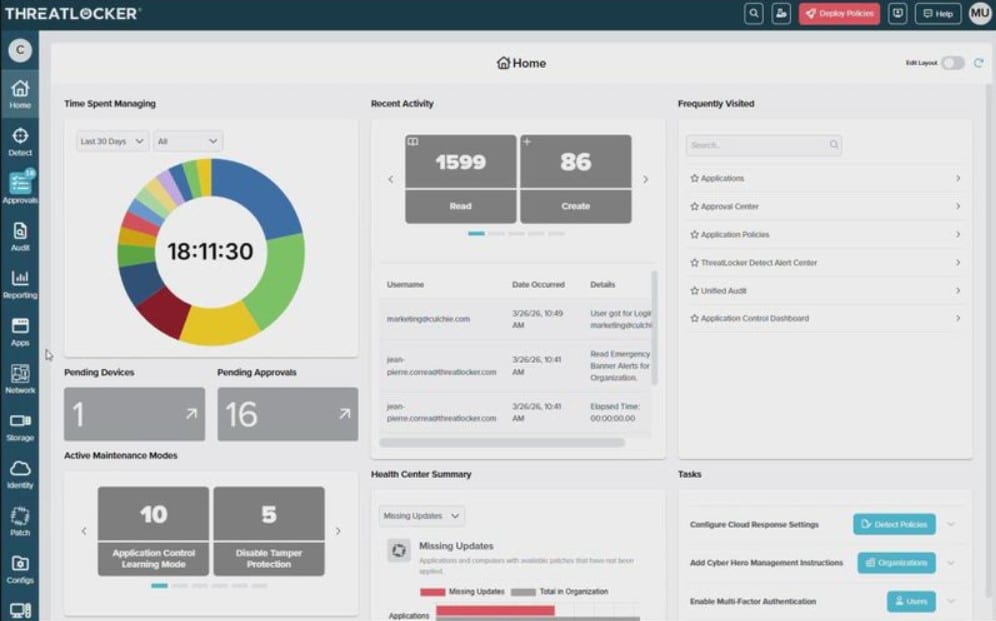Open Unified Audit frequently visited entry
The image size is (996, 621).
825,291
